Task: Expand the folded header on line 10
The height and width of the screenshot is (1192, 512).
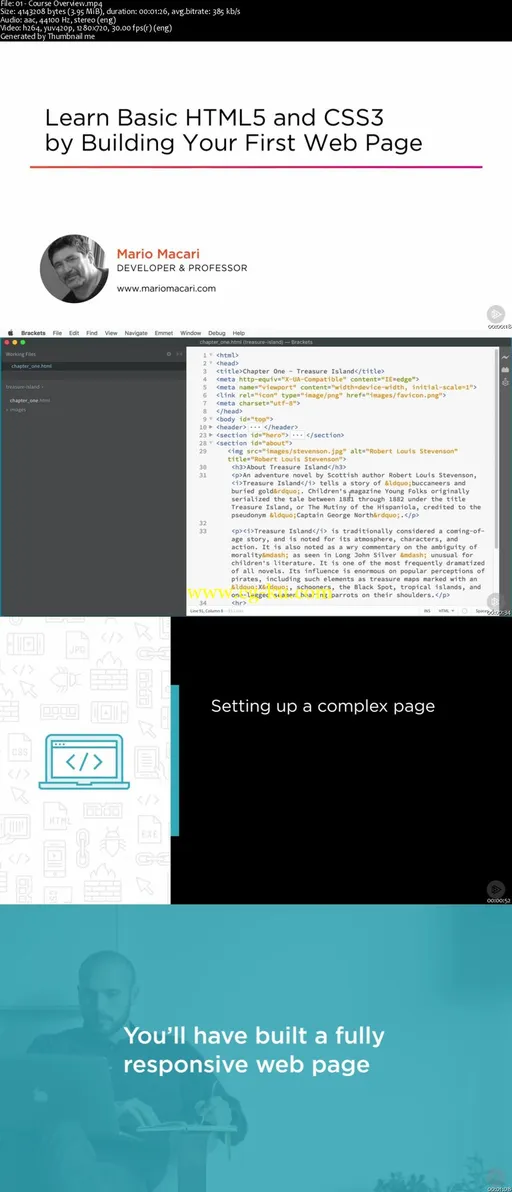Action: 210,427
